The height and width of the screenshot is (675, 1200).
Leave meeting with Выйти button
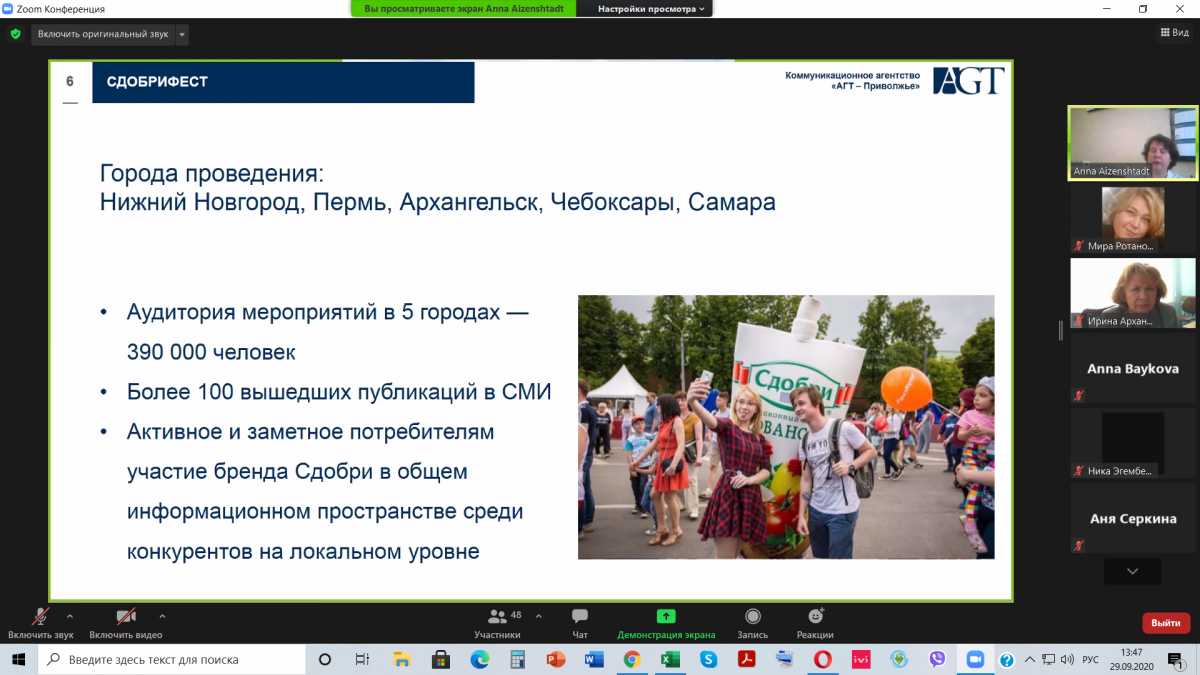pos(1166,622)
